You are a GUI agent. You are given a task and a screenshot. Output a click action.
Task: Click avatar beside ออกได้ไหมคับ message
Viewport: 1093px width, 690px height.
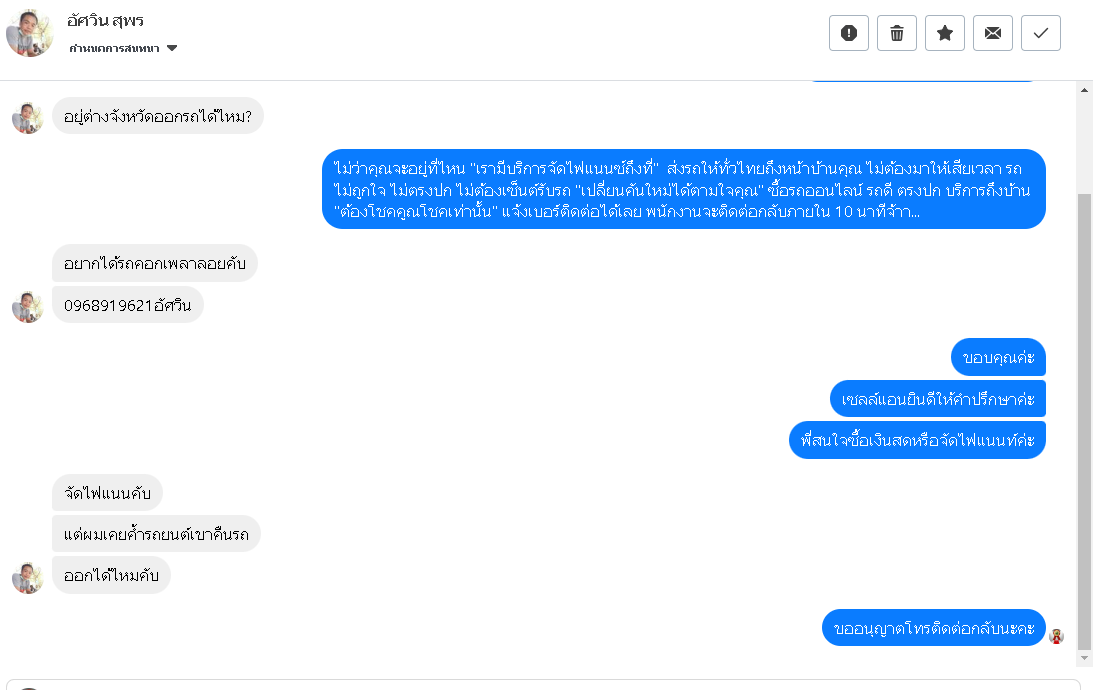[x=28, y=577]
